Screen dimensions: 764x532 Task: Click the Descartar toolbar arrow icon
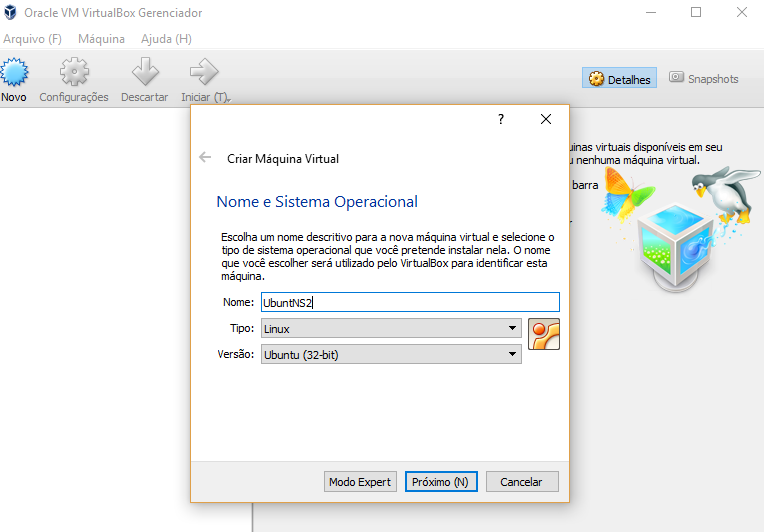[x=145, y=72]
